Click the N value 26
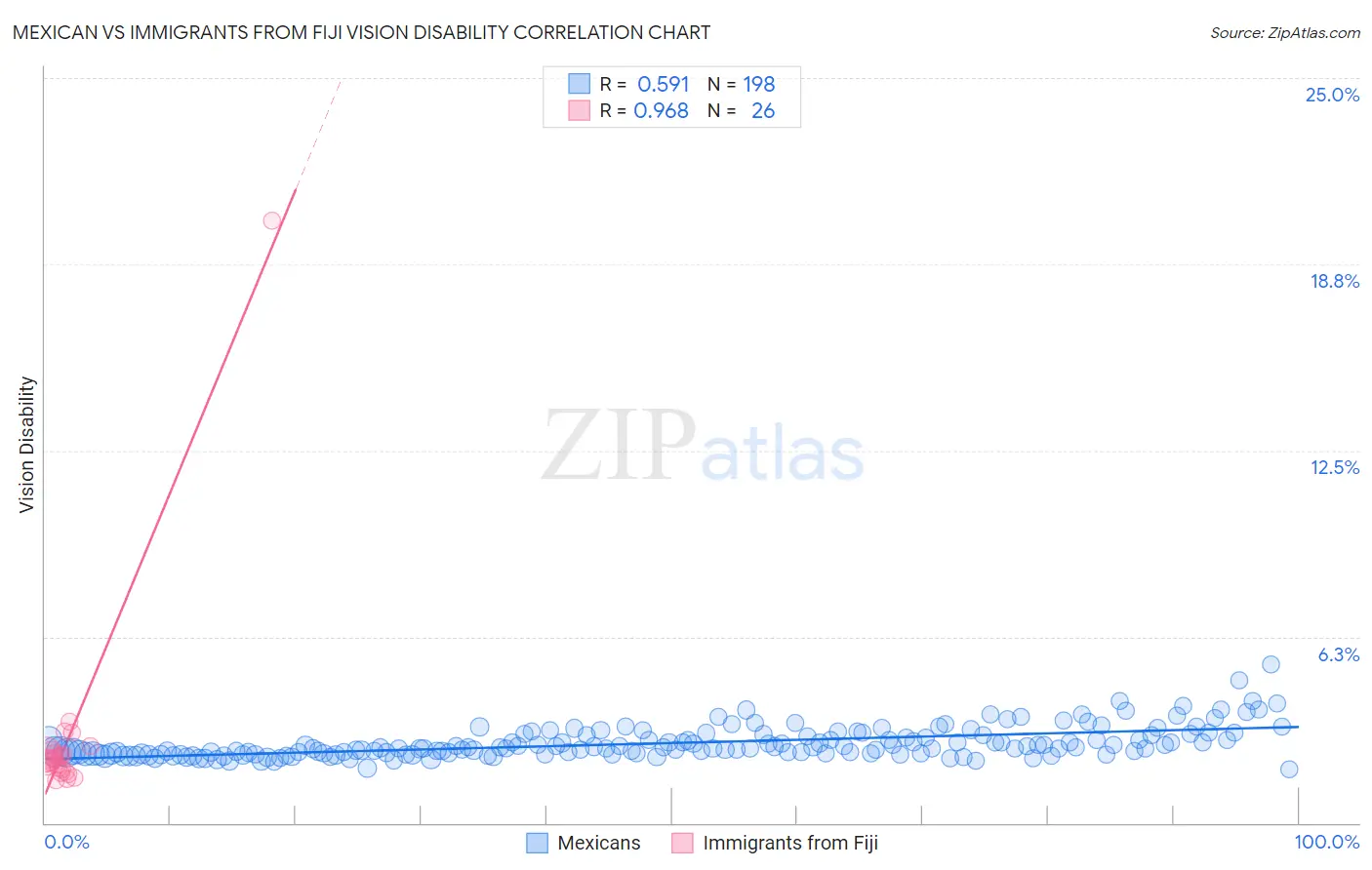The image size is (1372, 870). 763,111
